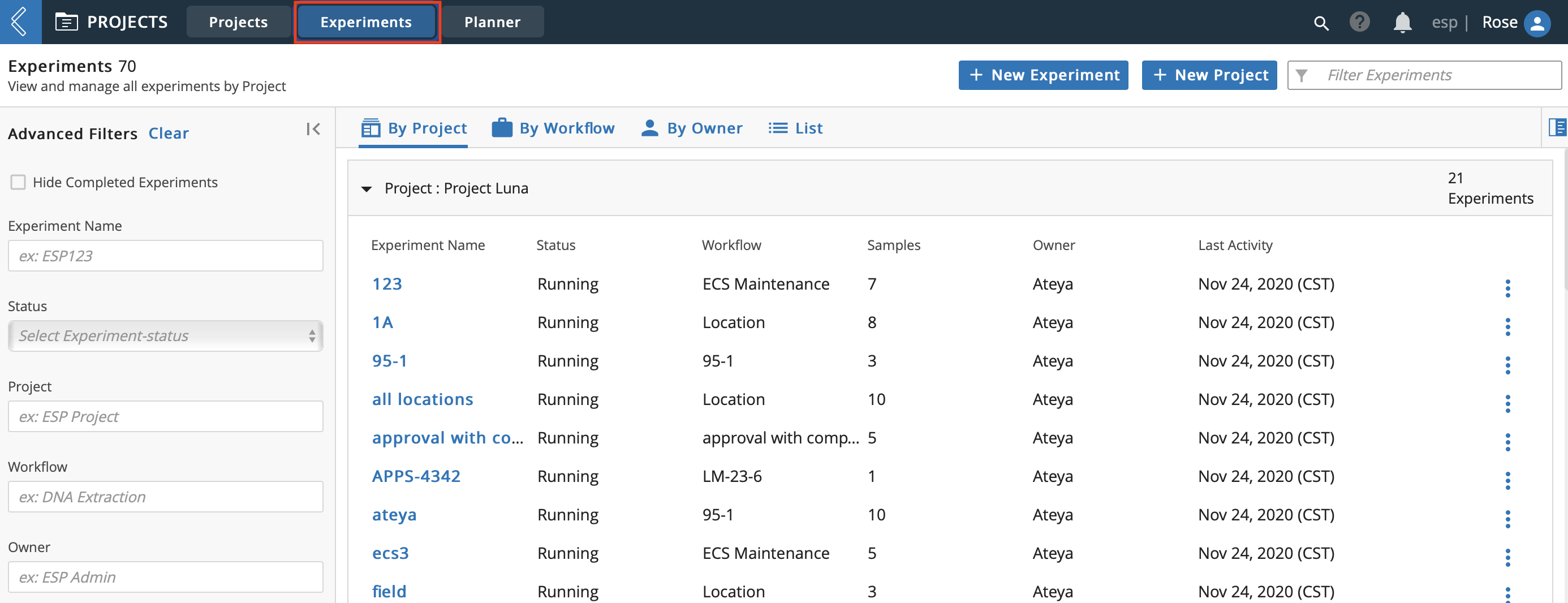This screenshot has width=1568, height=603.
Task: Open the approval with co... experiment
Action: coord(447,437)
